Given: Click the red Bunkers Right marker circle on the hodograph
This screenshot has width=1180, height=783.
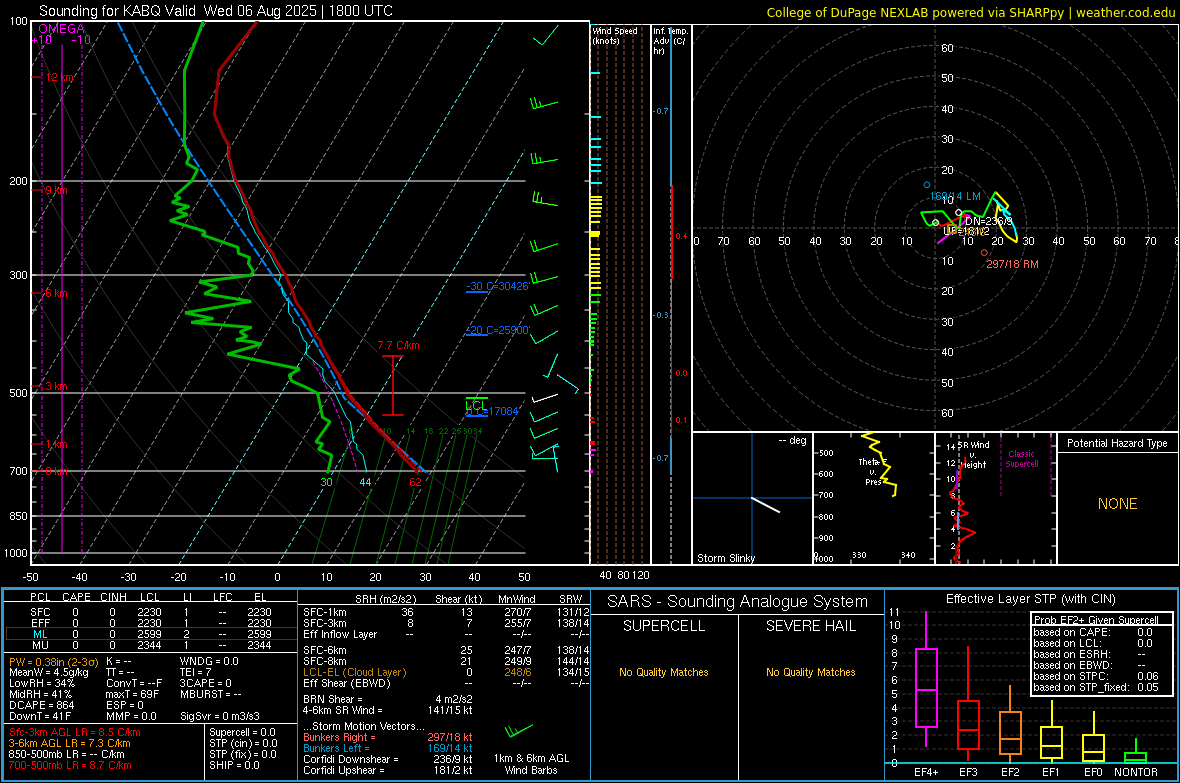Looking at the screenshot, I should tap(984, 253).
